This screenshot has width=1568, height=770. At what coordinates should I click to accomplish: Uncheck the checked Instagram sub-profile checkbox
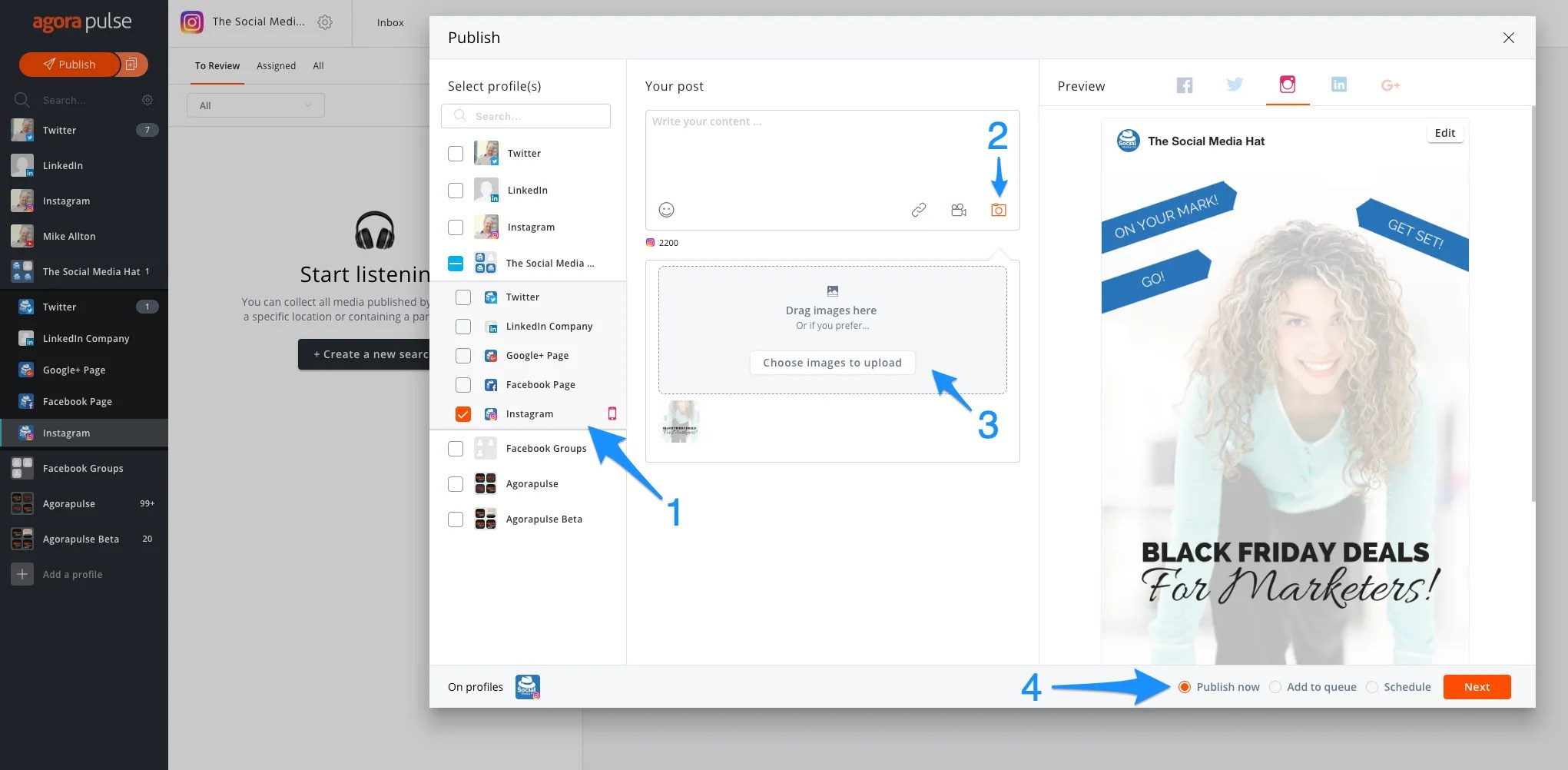pyautogui.click(x=463, y=414)
